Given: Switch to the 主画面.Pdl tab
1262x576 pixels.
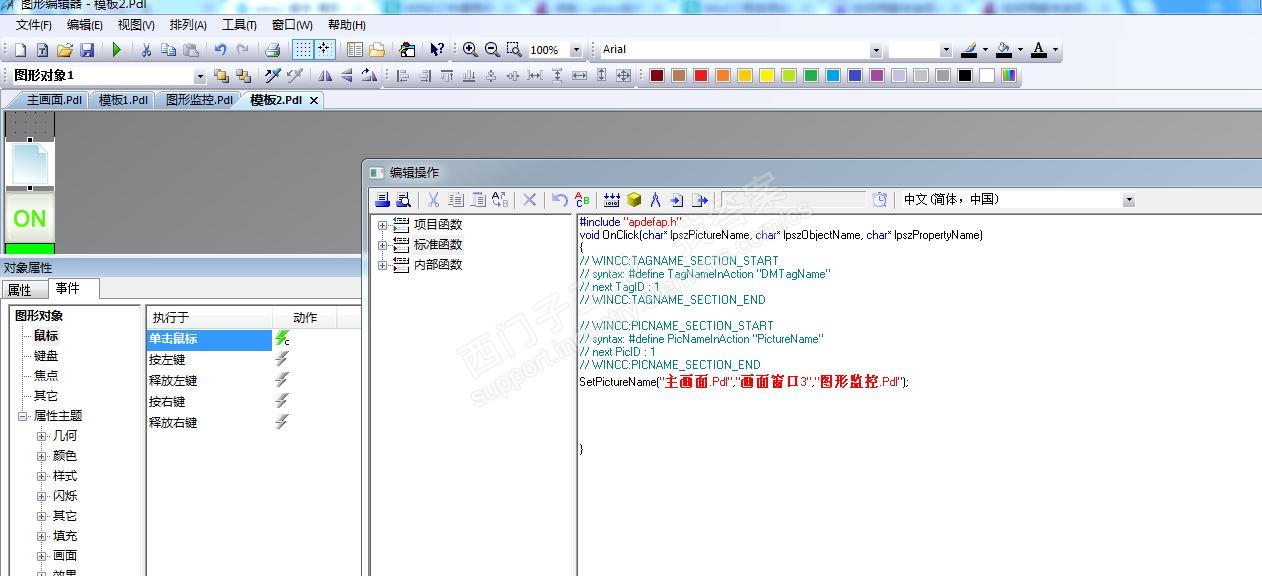Looking at the screenshot, I should (x=53, y=100).
